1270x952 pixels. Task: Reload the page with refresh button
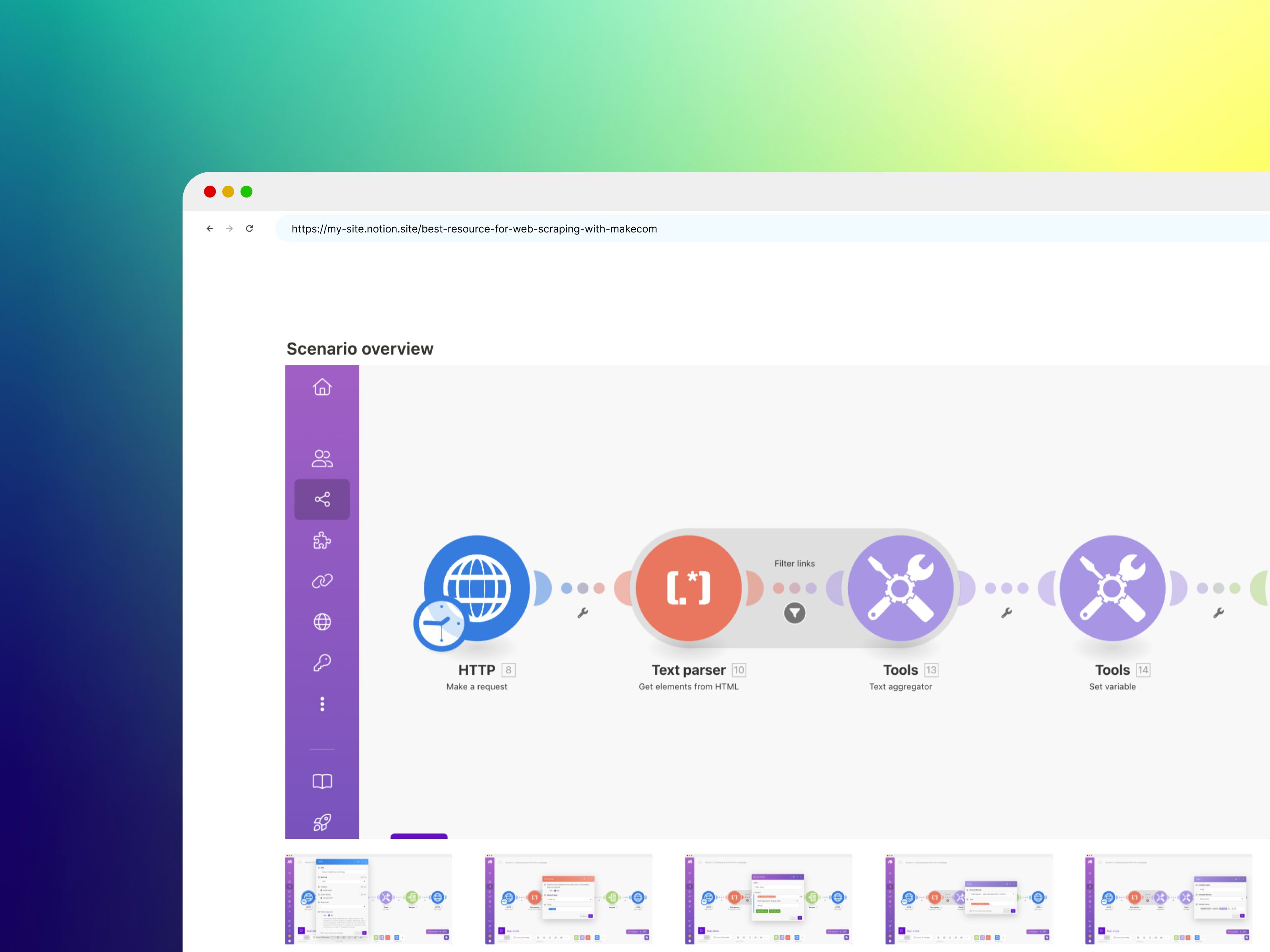pyautogui.click(x=250, y=228)
